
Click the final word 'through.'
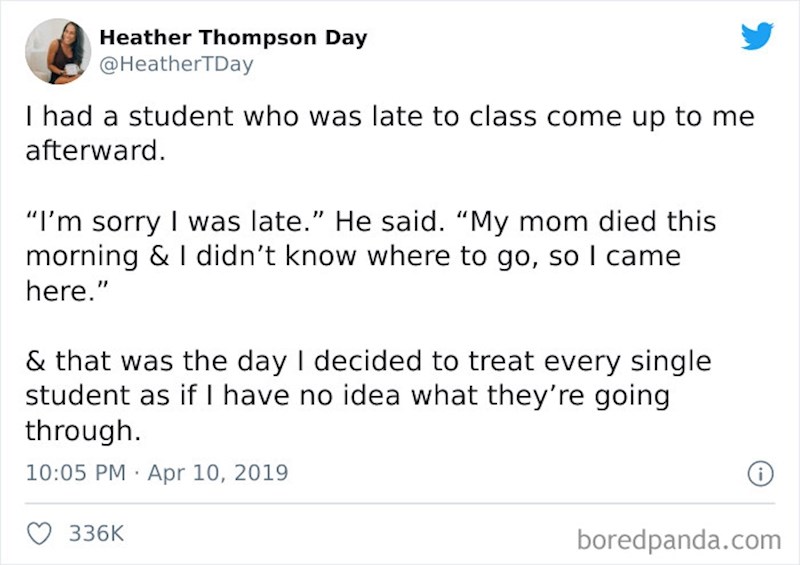pyautogui.click(x=79, y=431)
